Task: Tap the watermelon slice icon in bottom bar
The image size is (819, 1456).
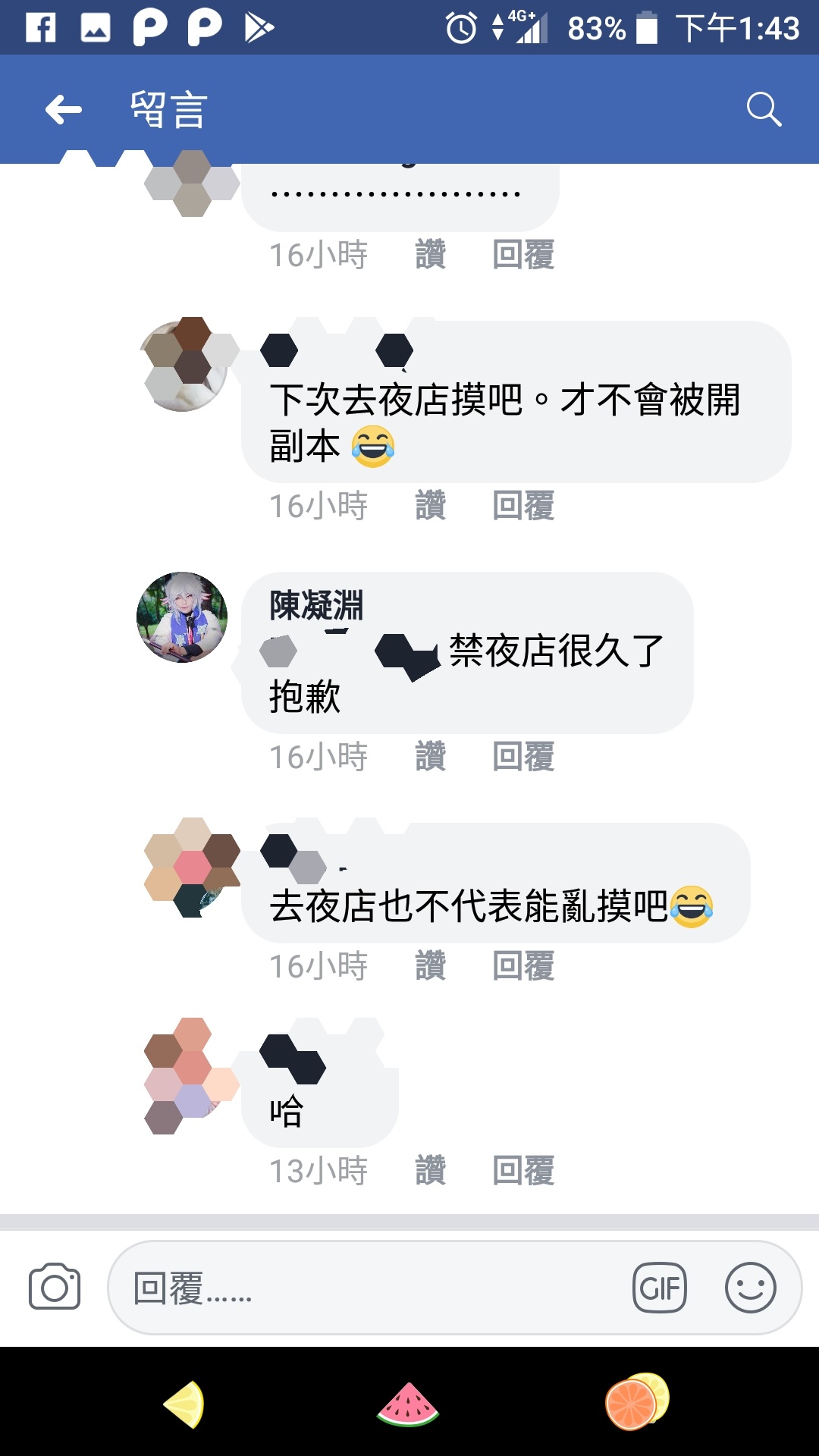Action: (408, 1404)
